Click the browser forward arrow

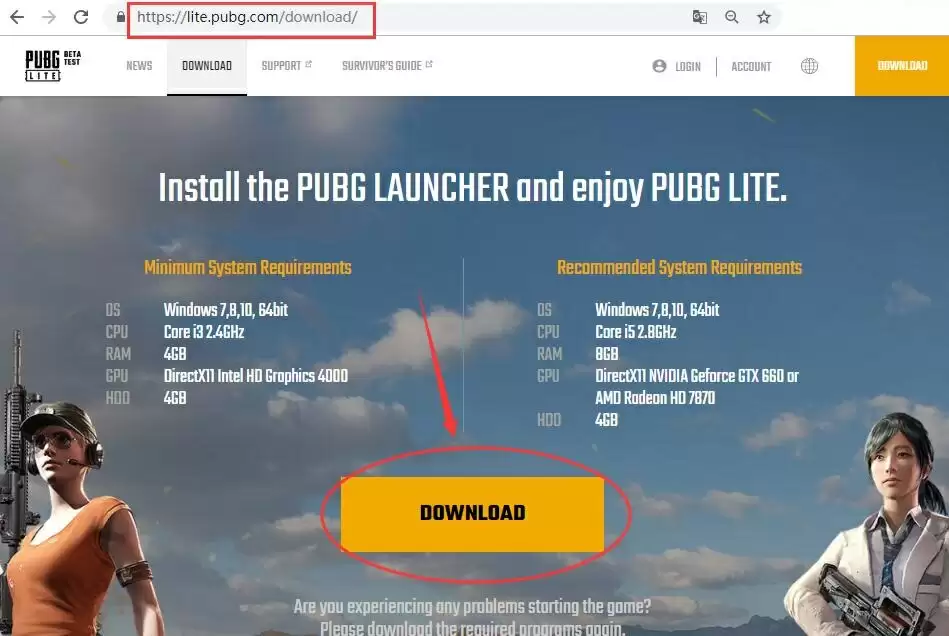pyautogui.click(x=48, y=17)
